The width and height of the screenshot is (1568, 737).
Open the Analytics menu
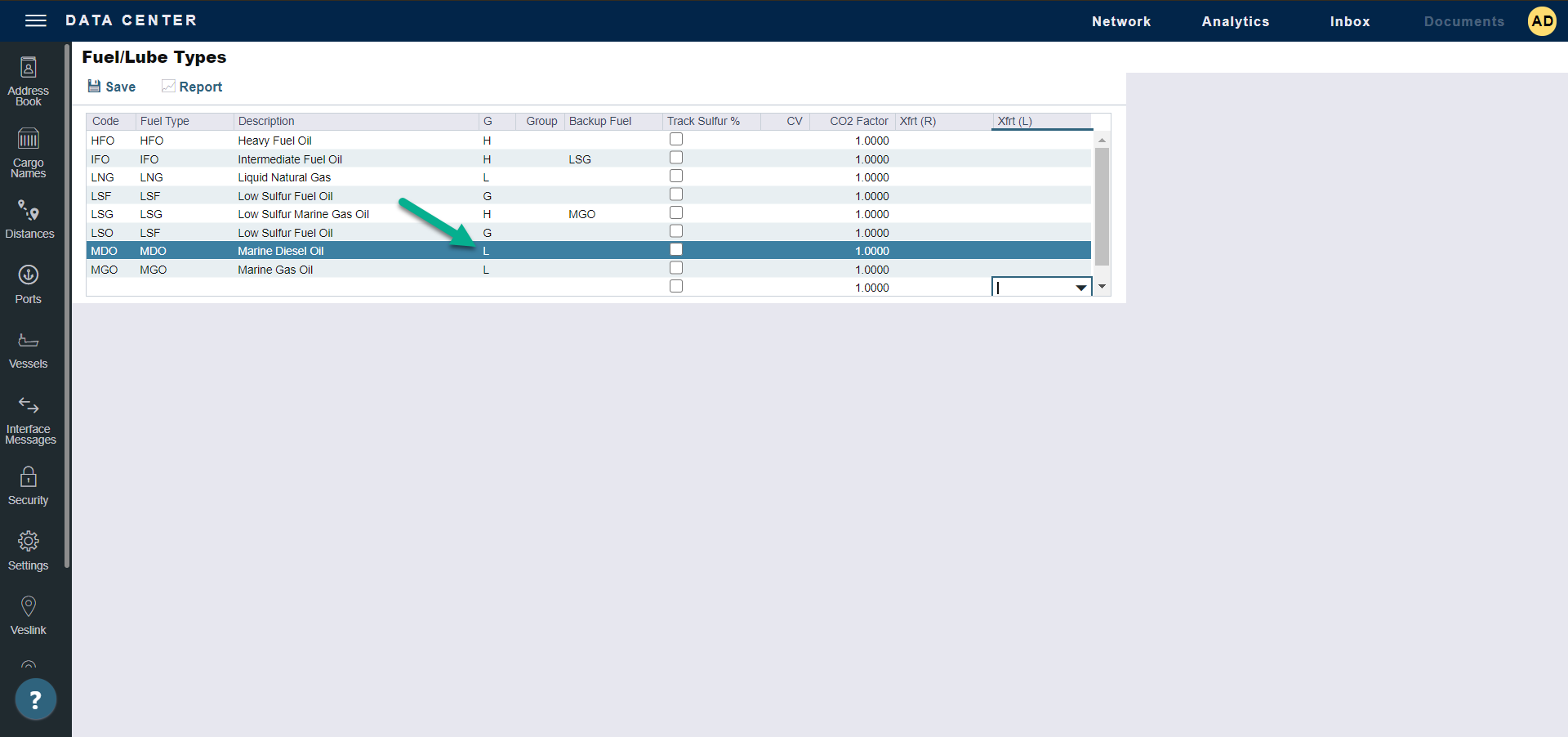[x=1235, y=21]
